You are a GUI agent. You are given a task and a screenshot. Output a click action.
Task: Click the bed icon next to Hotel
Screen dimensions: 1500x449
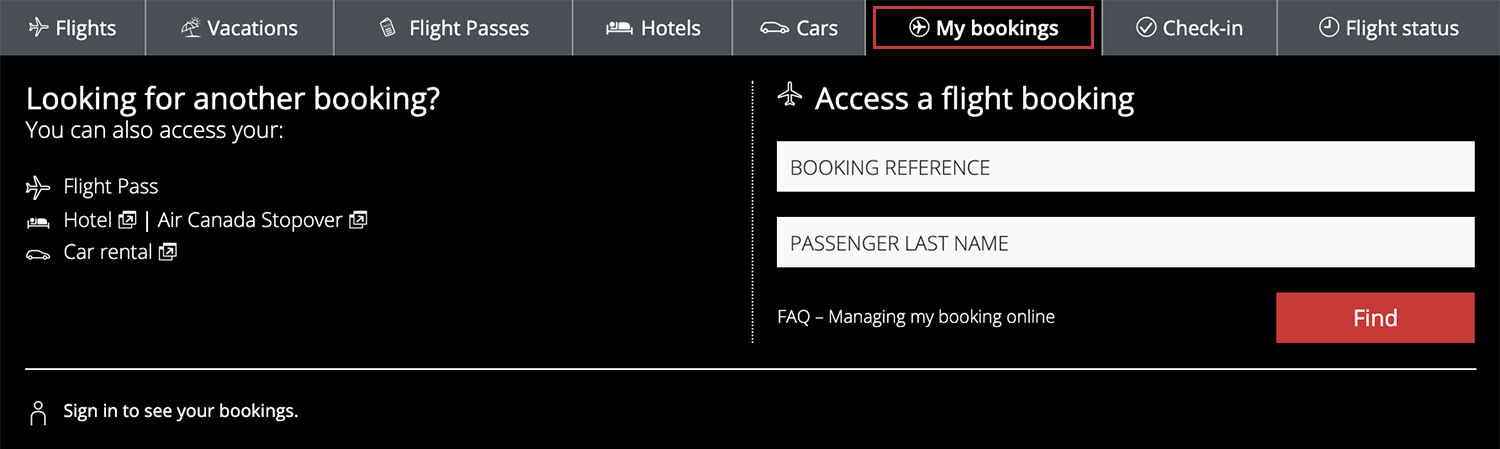(x=37, y=221)
